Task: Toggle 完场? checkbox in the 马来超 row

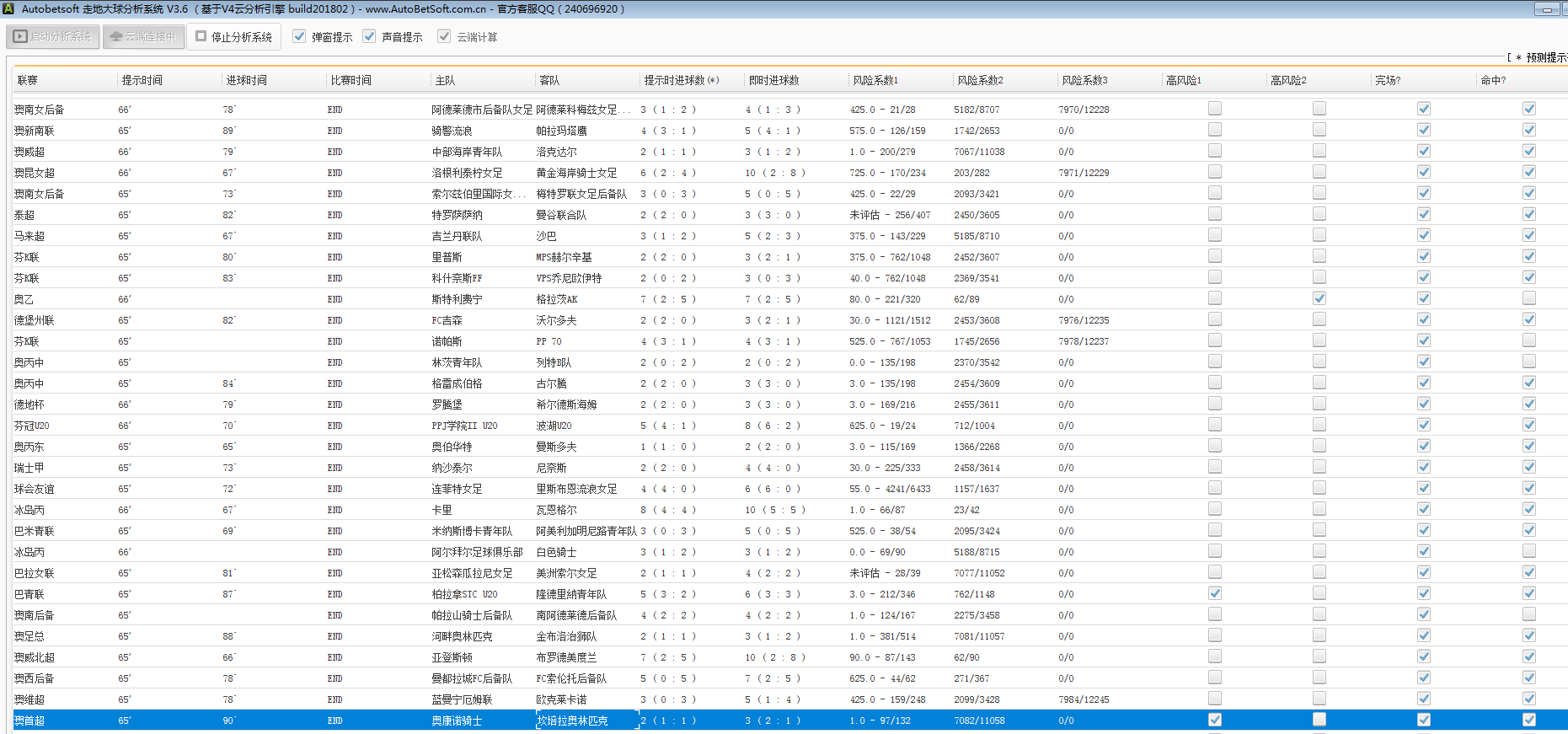Action: [x=1424, y=235]
